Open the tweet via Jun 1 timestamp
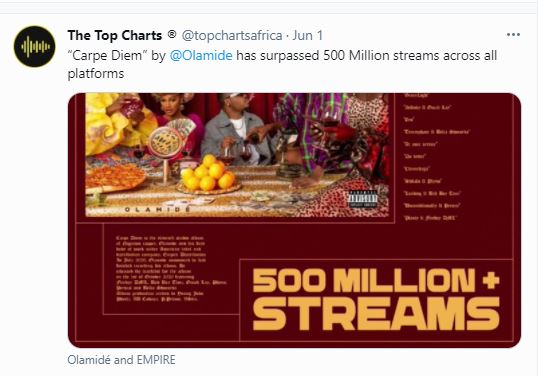Image resolution: width=552 pixels, height=376 pixels. click(308, 36)
